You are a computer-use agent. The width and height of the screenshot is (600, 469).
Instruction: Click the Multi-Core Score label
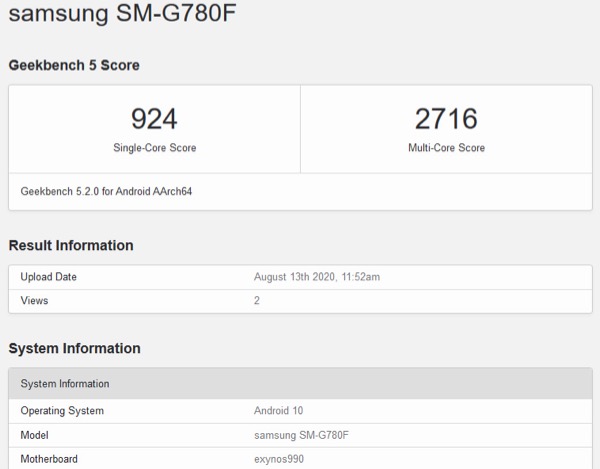(x=447, y=148)
